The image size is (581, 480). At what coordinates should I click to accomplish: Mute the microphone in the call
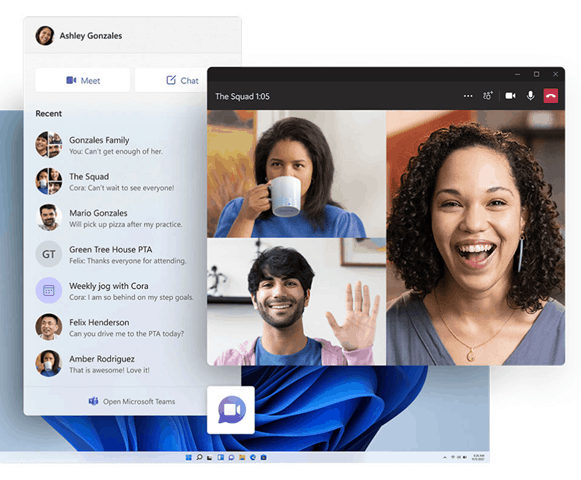[x=531, y=96]
